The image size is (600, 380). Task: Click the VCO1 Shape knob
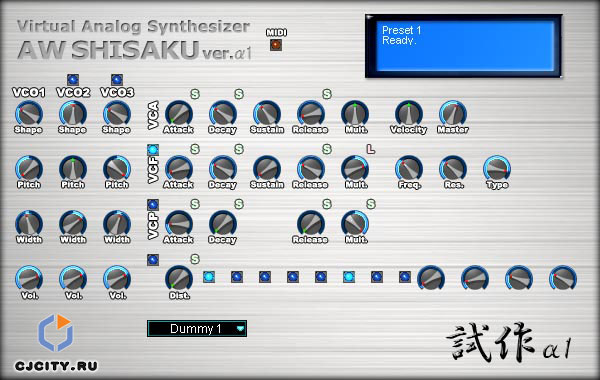29,114
